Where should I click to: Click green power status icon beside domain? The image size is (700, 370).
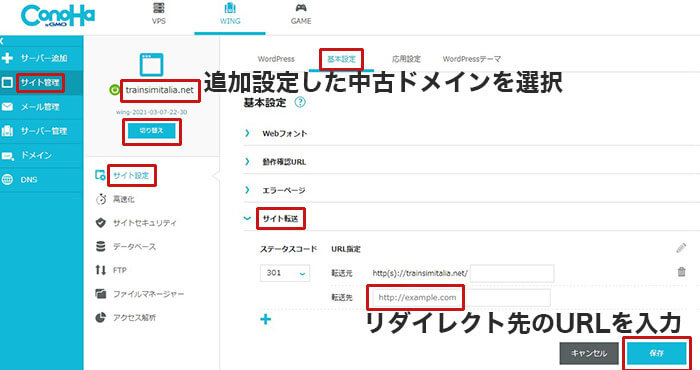pyautogui.click(x=114, y=90)
